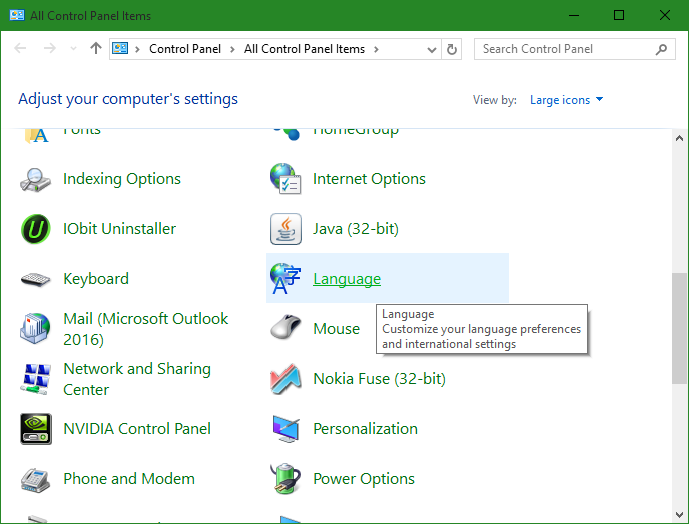Click the title bar Control Panel icon
The width and height of the screenshot is (689, 524).
click(17, 15)
